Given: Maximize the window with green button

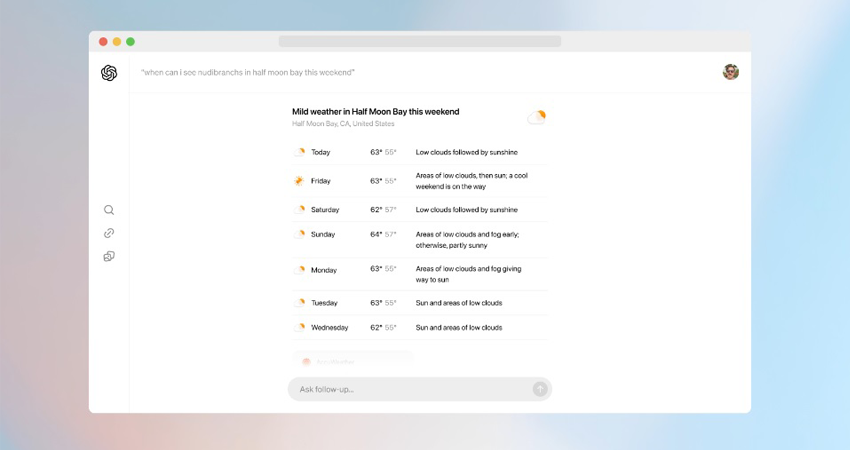Looking at the screenshot, I should pyautogui.click(x=130, y=42).
